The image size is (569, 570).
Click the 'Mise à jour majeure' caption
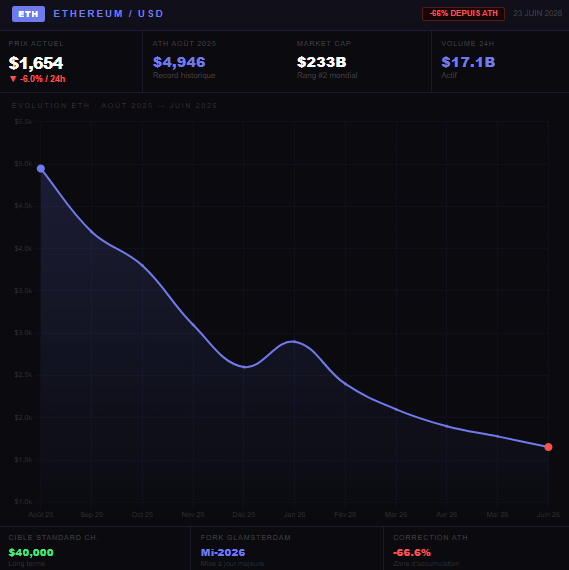point(232,564)
